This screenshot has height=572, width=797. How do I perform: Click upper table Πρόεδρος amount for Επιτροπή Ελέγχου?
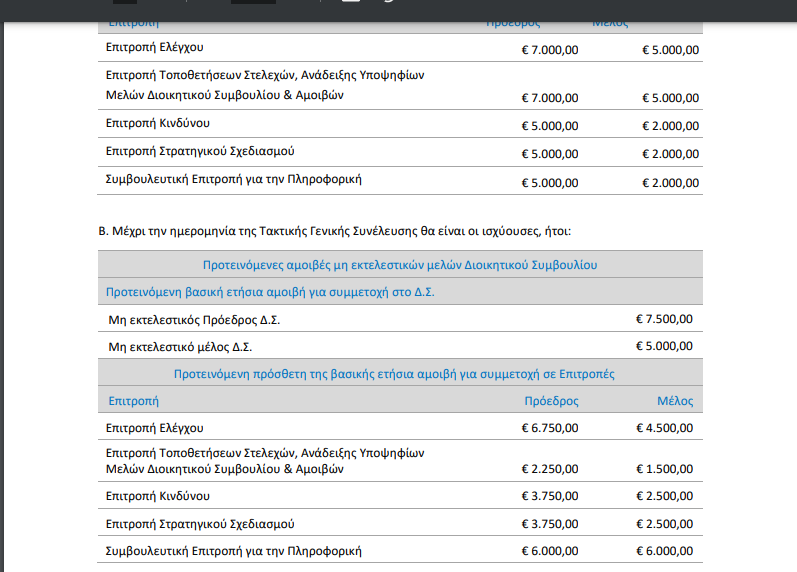click(x=549, y=49)
